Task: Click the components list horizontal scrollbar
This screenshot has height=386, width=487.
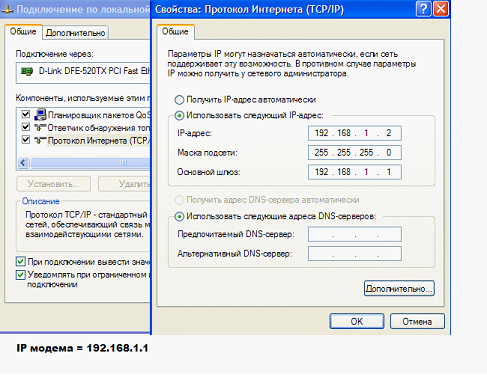Action: tap(84, 163)
